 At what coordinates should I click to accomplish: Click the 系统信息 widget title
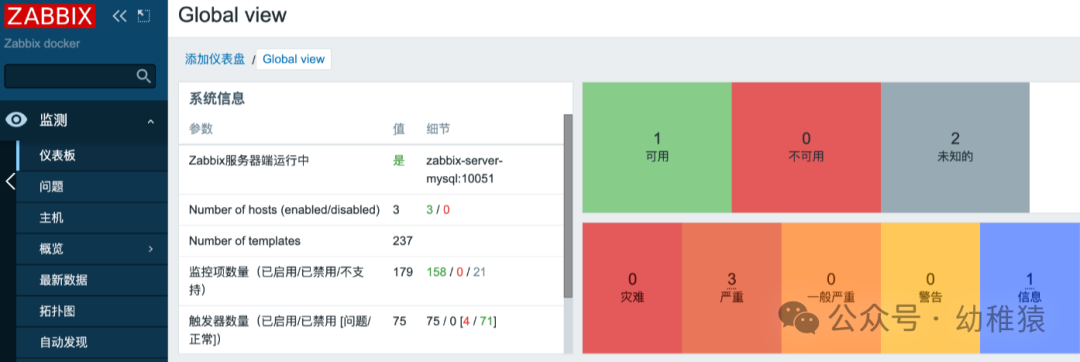(x=217, y=98)
